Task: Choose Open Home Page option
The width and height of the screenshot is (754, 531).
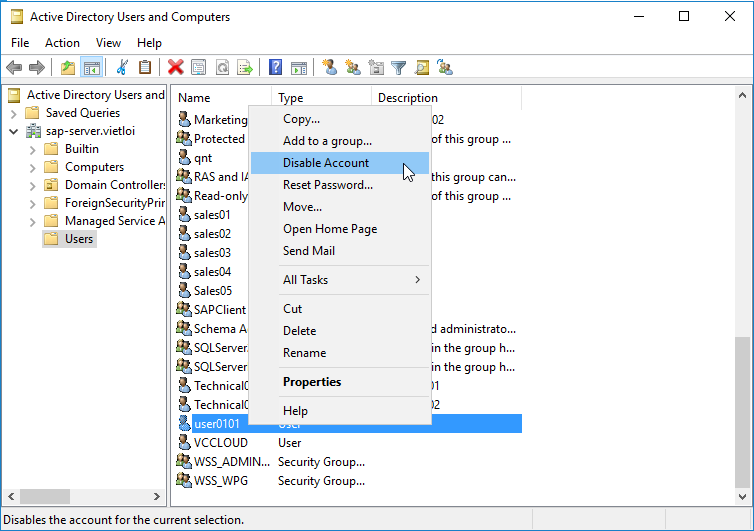Action: (339, 229)
